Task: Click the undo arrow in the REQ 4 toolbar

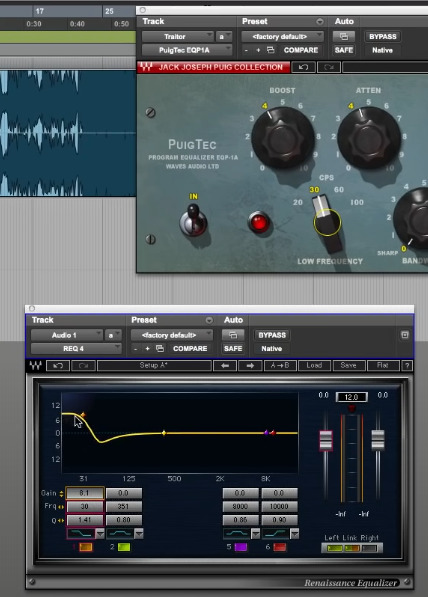Action: click(58, 366)
